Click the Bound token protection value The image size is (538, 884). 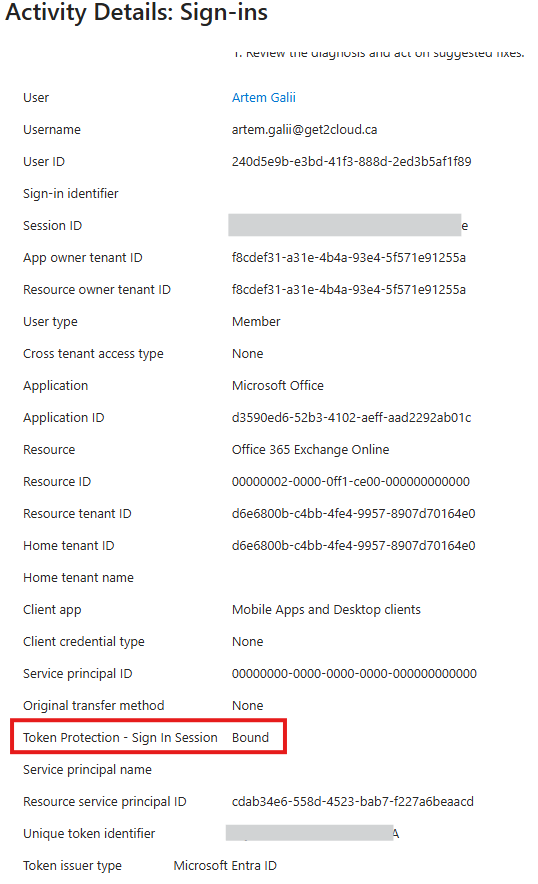click(x=250, y=738)
